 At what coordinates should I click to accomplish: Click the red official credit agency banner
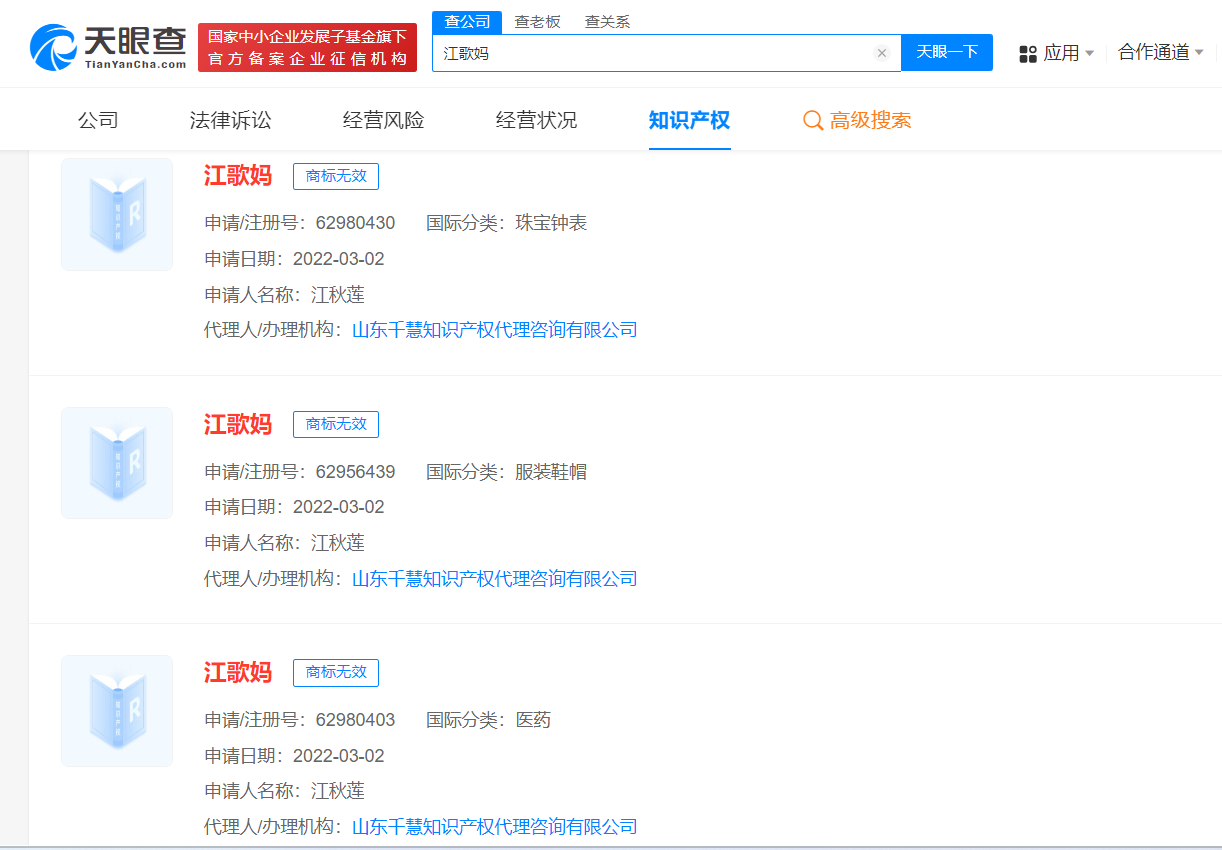tap(307, 48)
